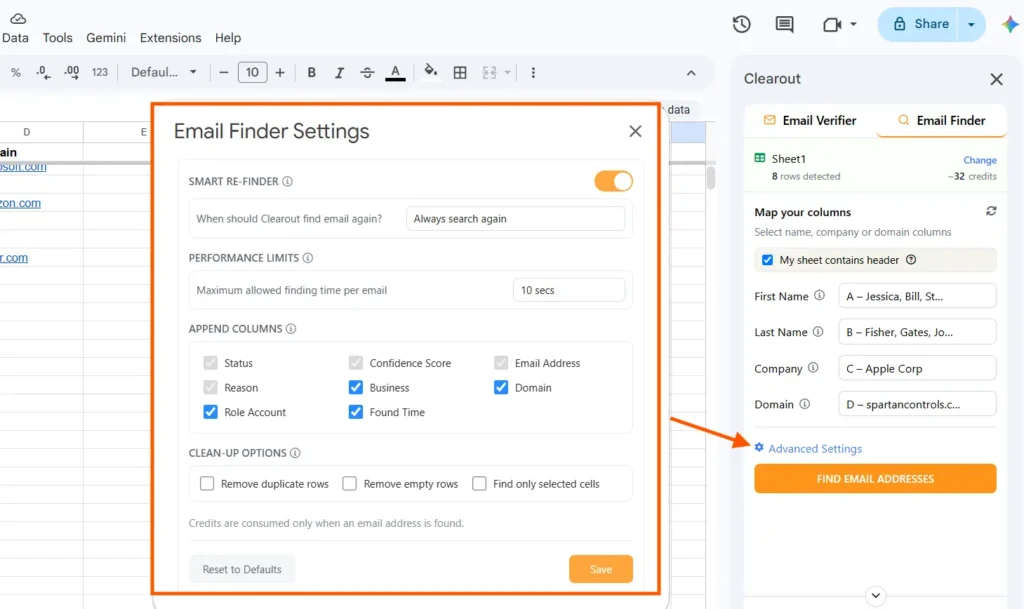Open the fill color bucket
This screenshot has height=609, width=1024.
(430, 72)
